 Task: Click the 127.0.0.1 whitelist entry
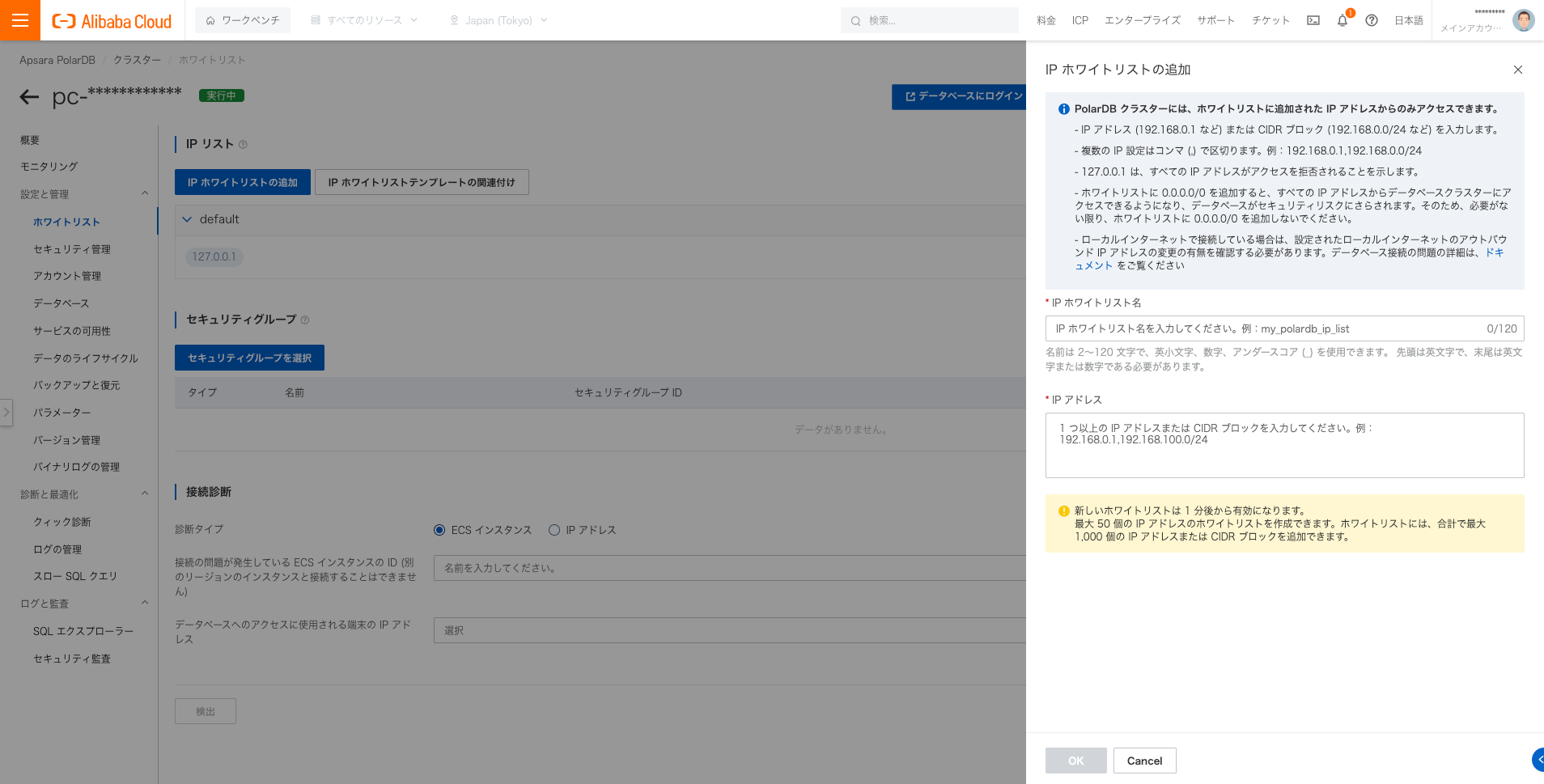point(214,256)
